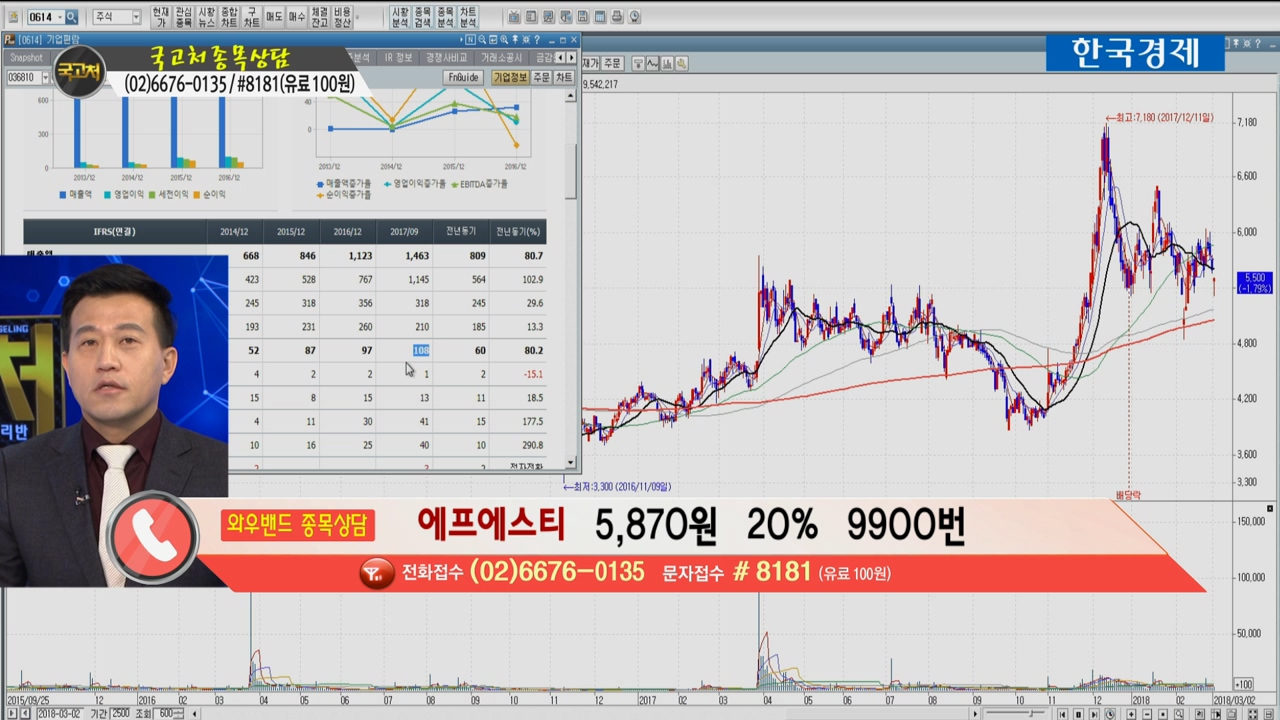Screen dimensions: 1280x720
Task: Open the 거래소공시 tab
Action: [501, 58]
